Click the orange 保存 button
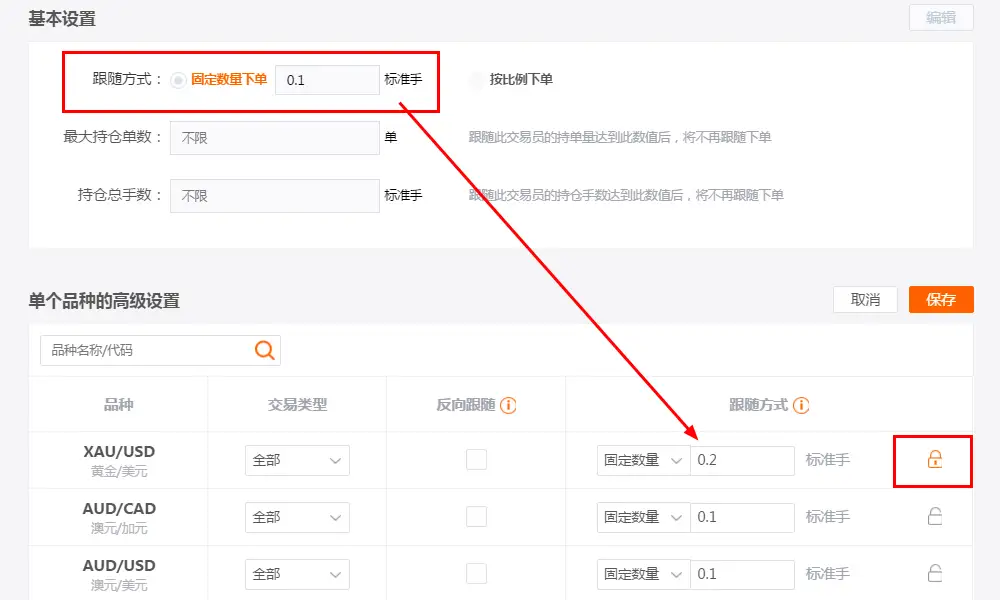 (x=941, y=300)
